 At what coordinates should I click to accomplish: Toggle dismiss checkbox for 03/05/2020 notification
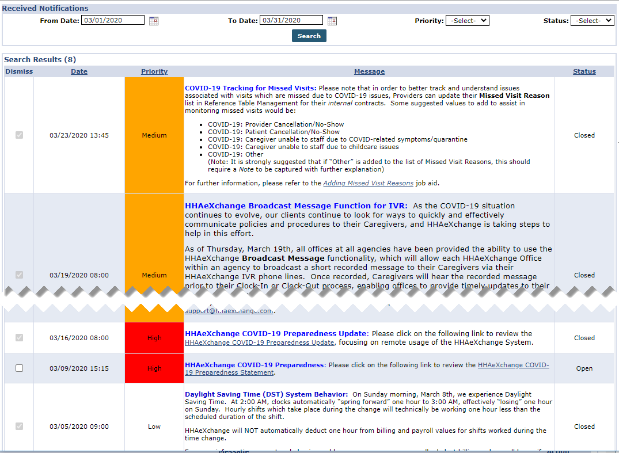tap(18, 425)
